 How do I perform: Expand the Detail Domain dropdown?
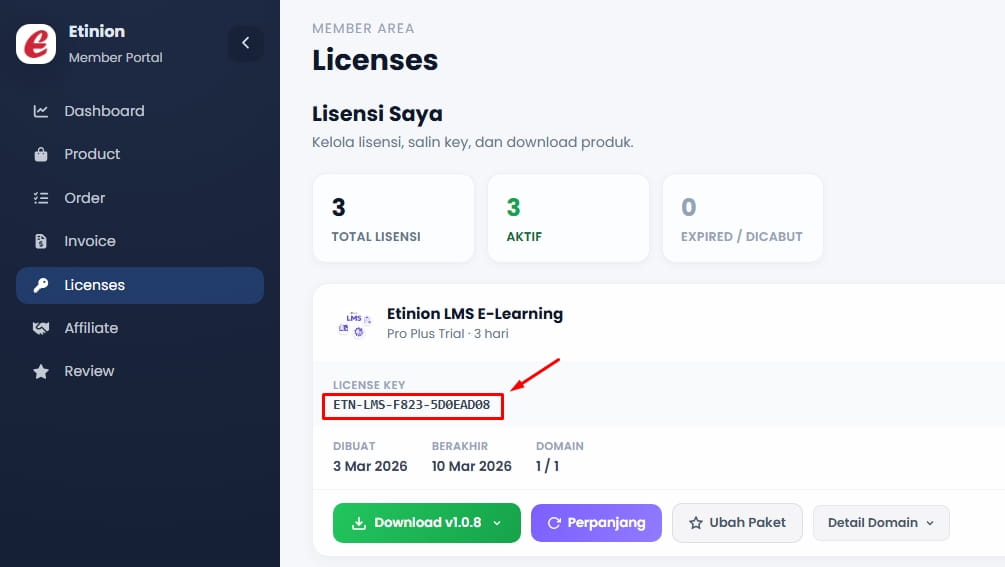pyautogui.click(x=881, y=523)
